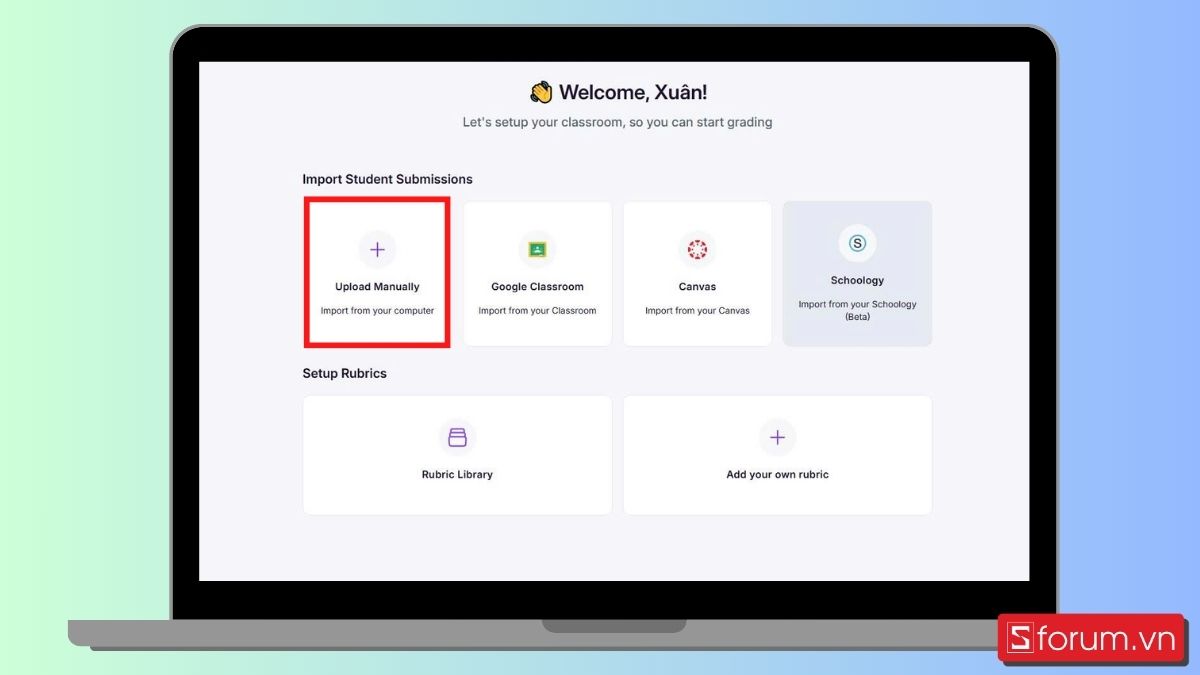Click the clapping hands emoji in the heading
This screenshot has width=1200, height=675.
540,92
